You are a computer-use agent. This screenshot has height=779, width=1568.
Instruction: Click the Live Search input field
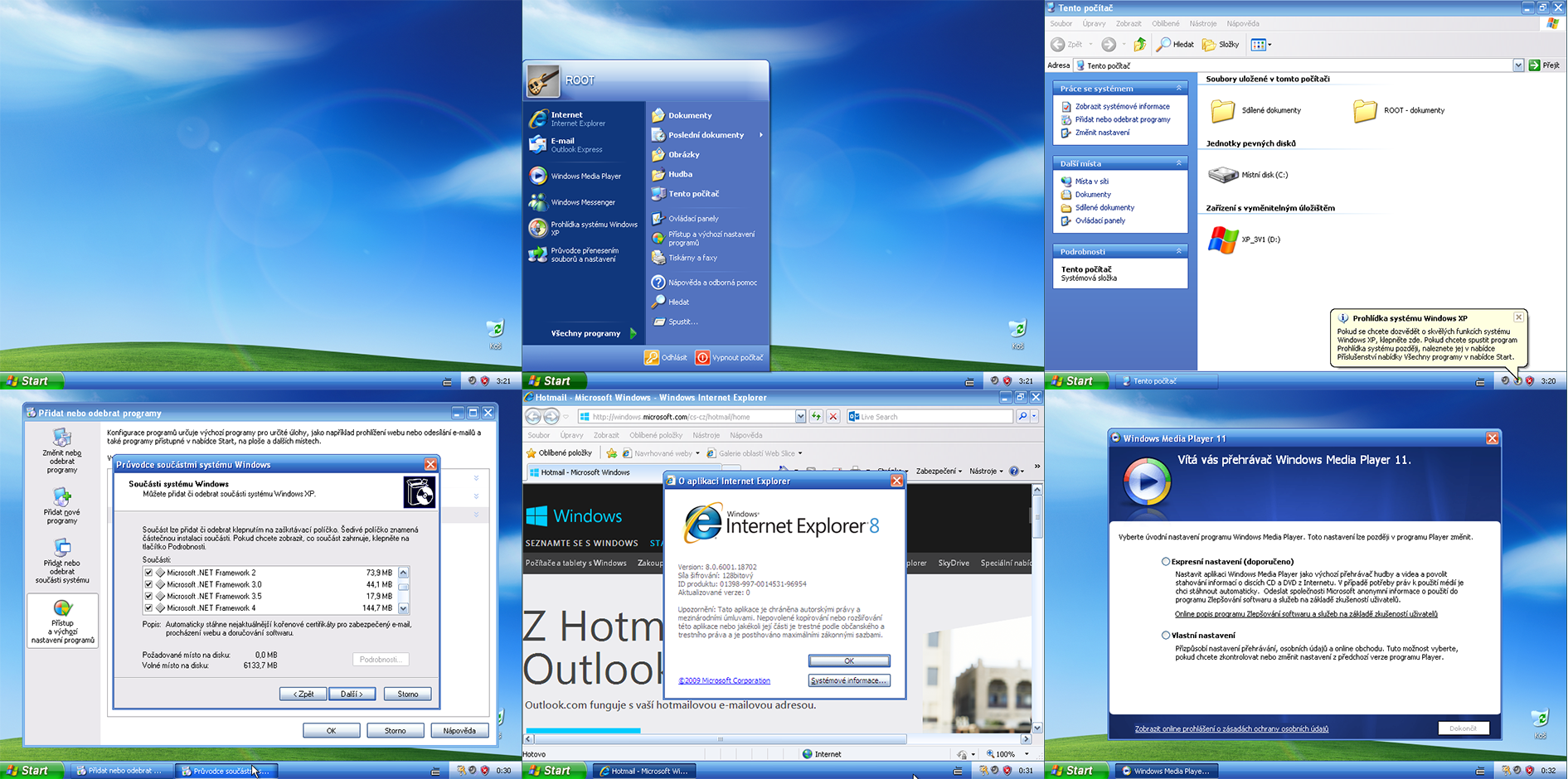tap(933, 417)
